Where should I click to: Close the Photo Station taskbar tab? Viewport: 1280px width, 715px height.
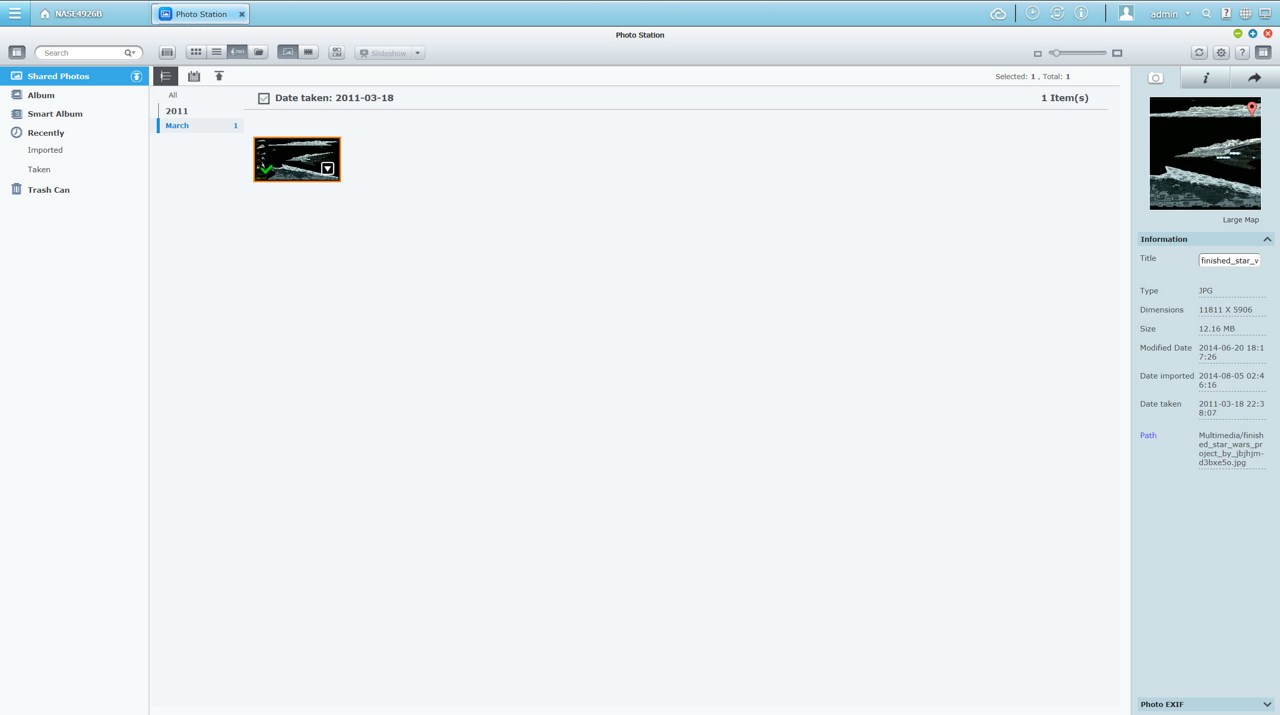click(x=242, y=14)
